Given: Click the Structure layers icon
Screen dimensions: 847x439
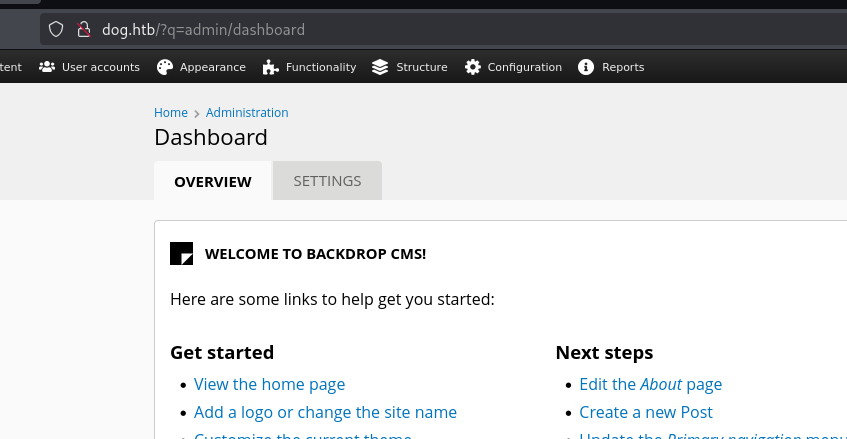Looking at the screenshot, I should coord(380,67).
